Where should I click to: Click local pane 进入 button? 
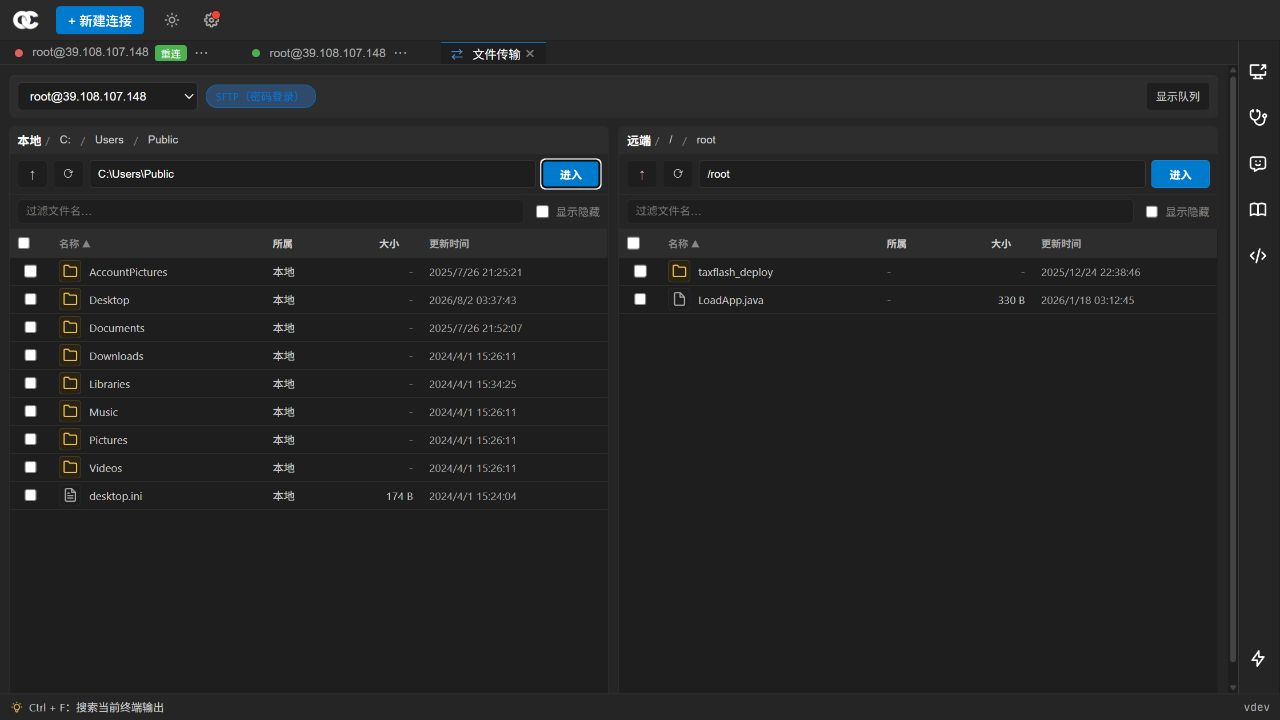tap(571, 174)
